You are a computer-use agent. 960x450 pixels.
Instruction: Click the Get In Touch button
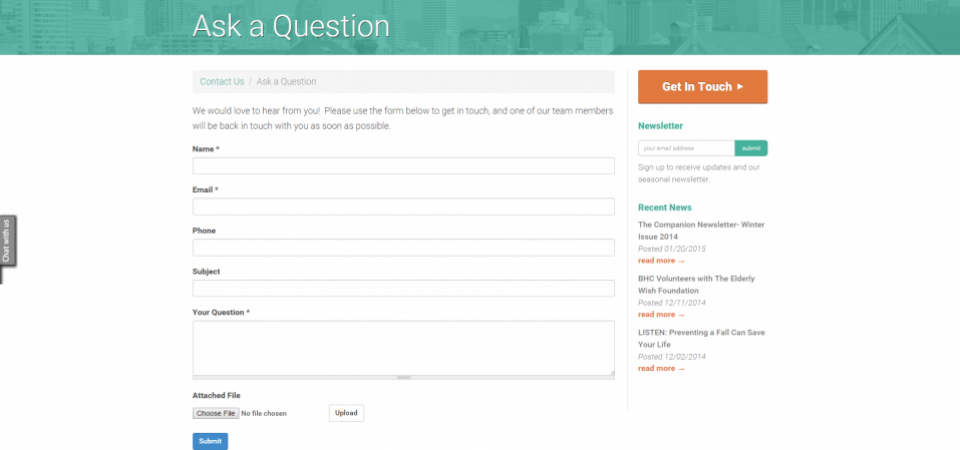click(x=702, y=87)
